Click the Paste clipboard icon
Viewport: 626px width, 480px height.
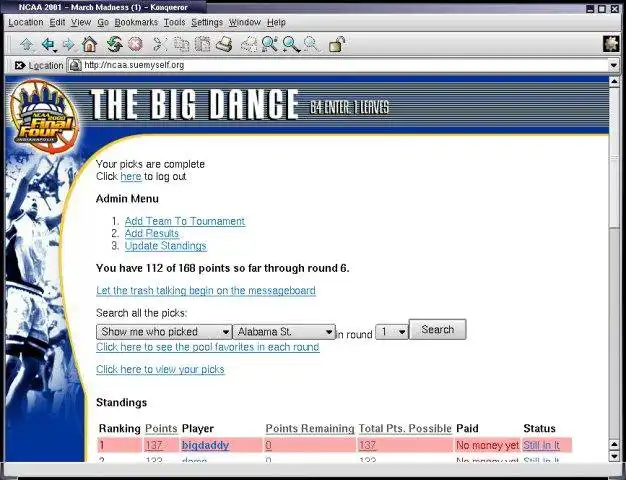tap(202, 44)
